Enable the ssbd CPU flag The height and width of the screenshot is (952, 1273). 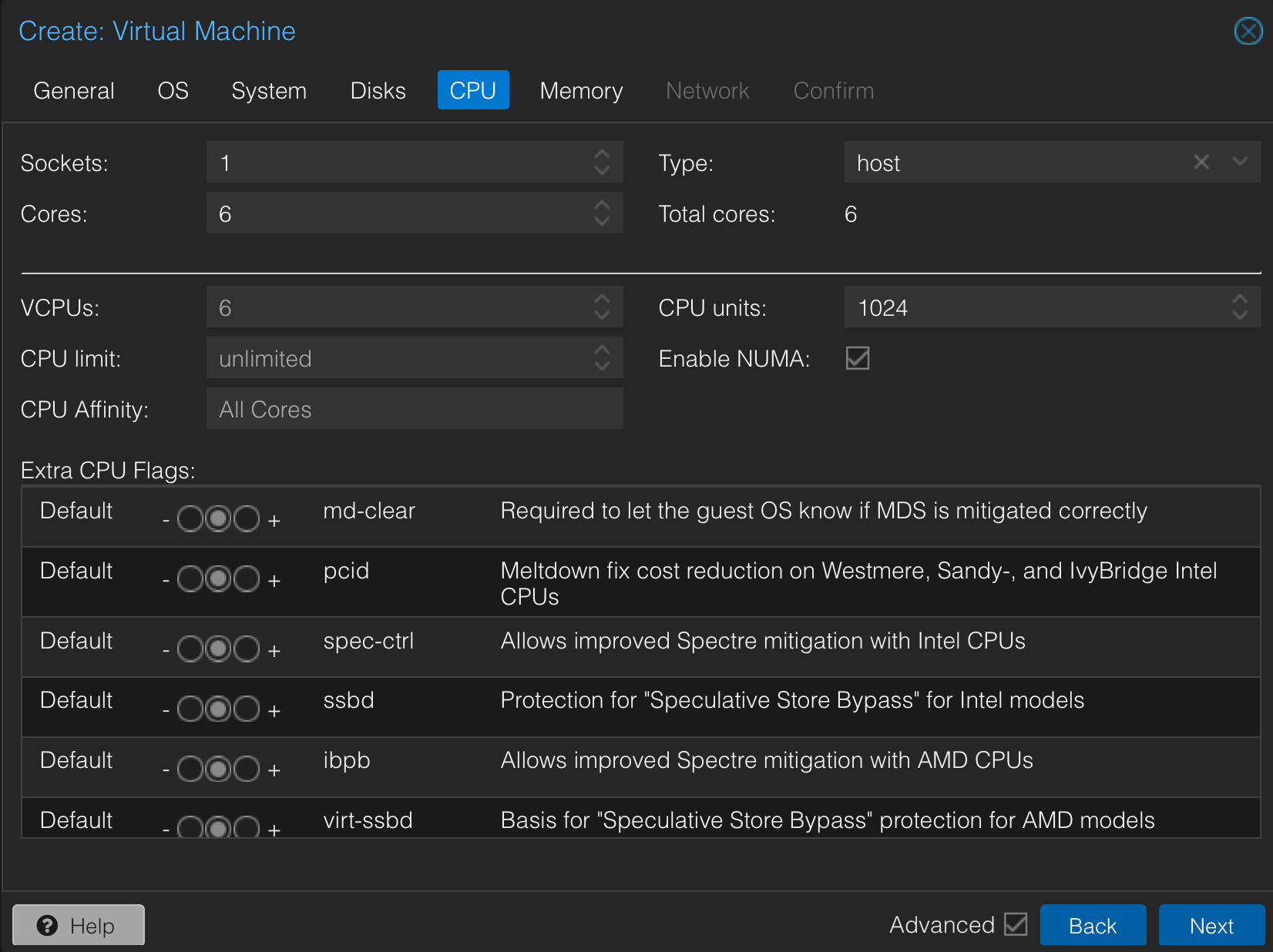tap(247, 709)
